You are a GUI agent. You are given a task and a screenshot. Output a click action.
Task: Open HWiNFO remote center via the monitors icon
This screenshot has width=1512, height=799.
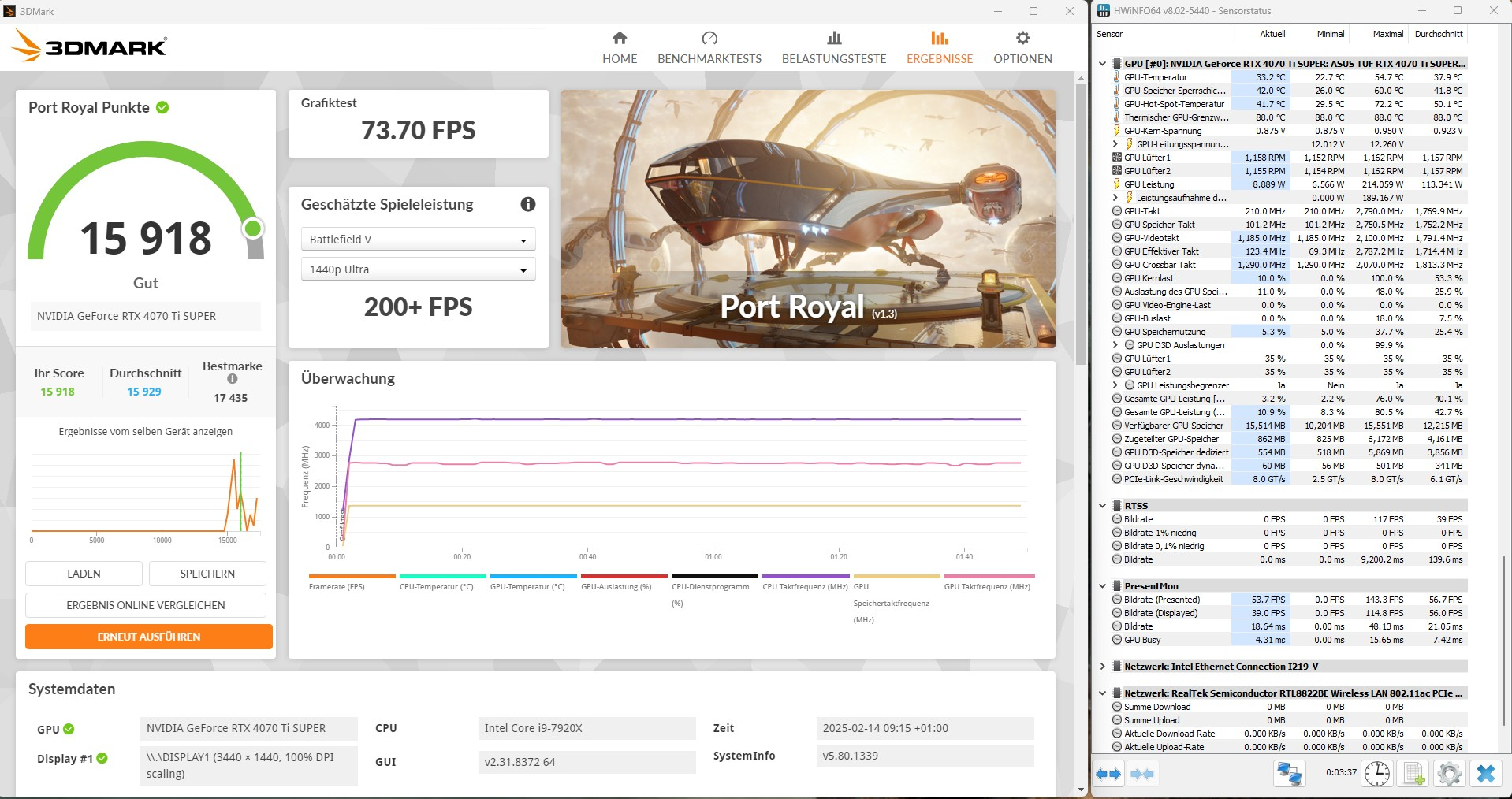pos(1289,773)
